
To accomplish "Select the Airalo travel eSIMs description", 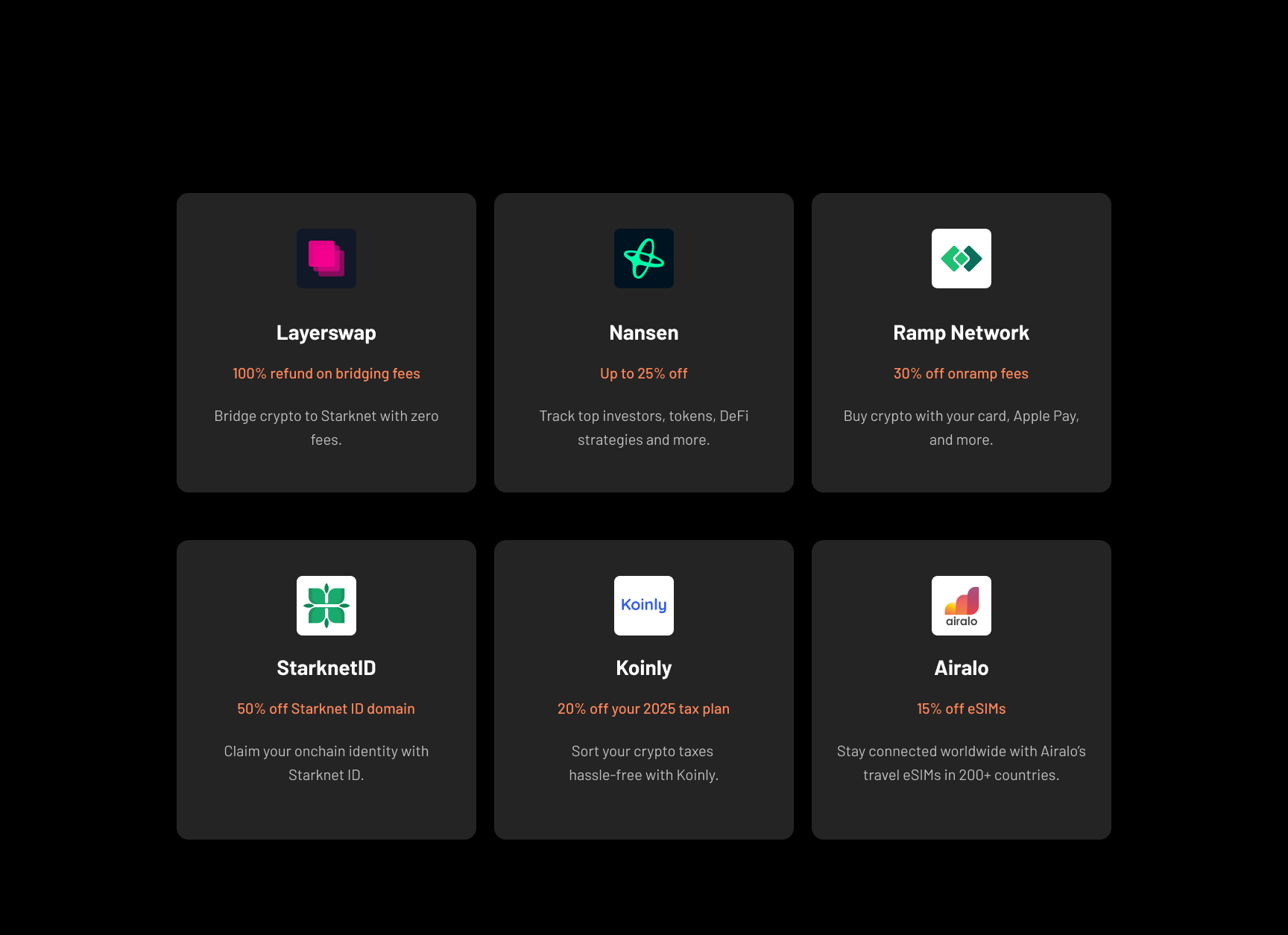I will (x=962, y=763).
